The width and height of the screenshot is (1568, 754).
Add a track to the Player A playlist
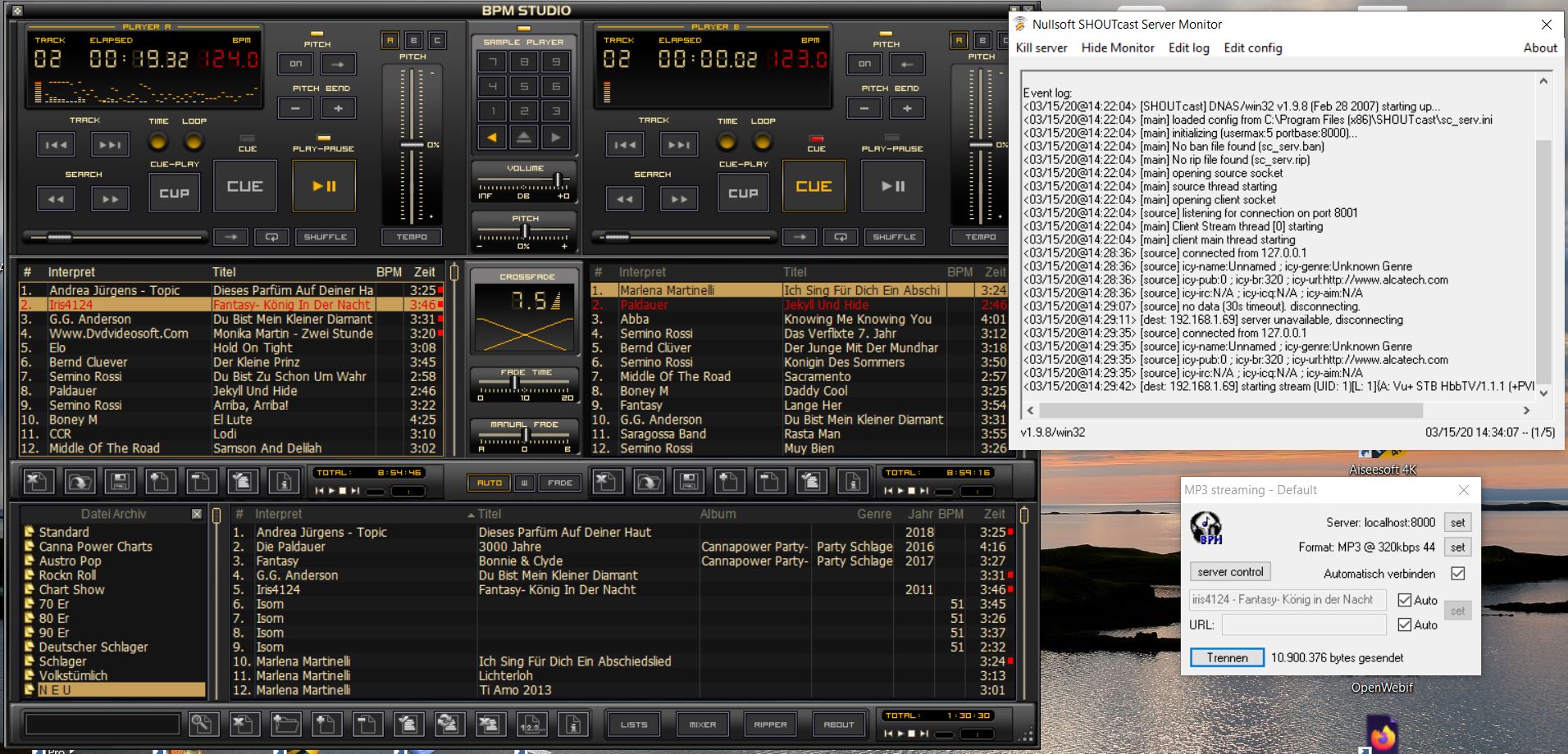[161, 481]
